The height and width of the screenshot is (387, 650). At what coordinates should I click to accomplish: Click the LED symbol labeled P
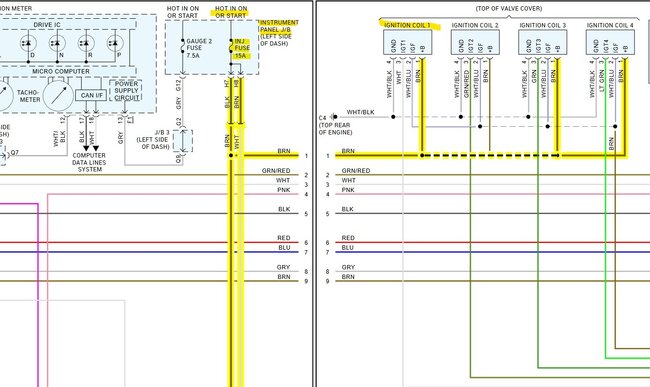115,43
